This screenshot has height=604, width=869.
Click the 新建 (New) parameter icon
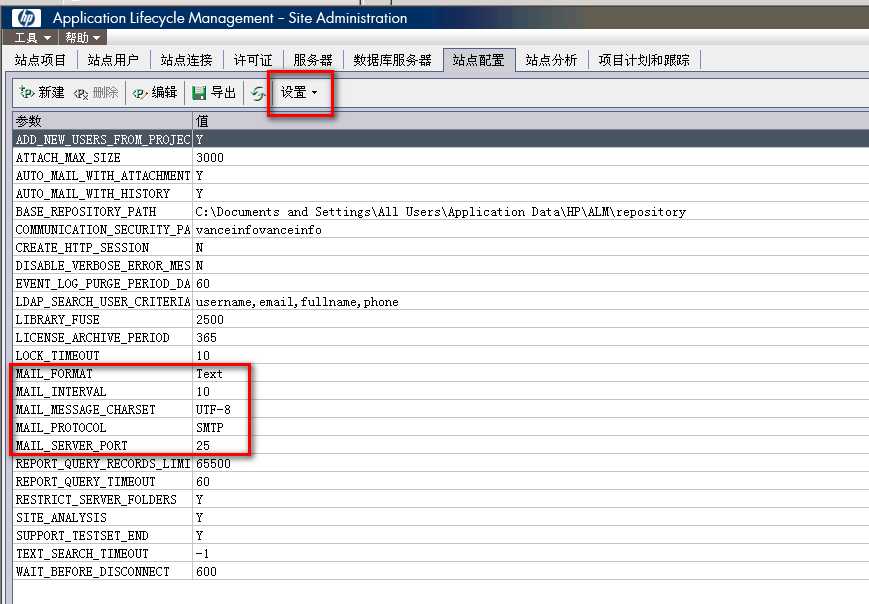26,92
